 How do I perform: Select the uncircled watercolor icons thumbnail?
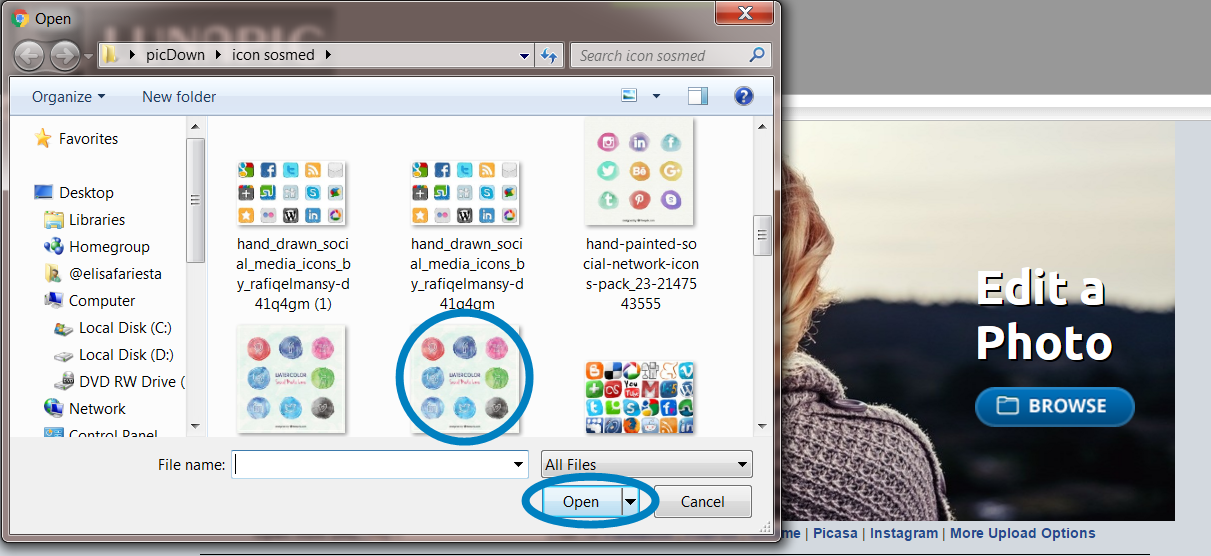pyautogui.click(x=293, y=379)
